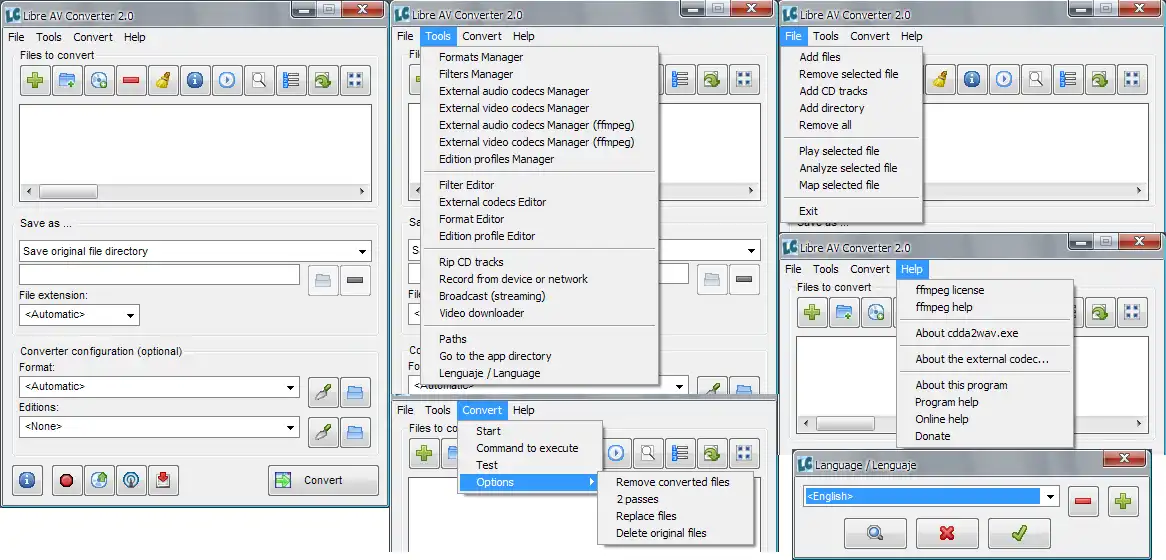Choose Remove converted files option
Screen dimensions: 1166x560
click(x=673, y=482)
